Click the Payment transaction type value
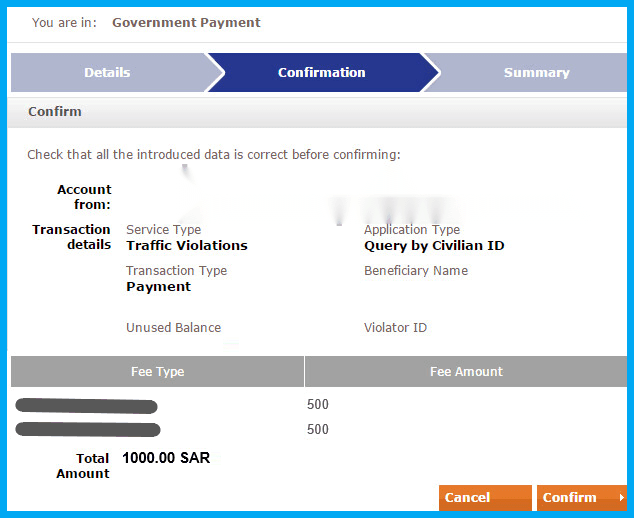634x518 pixels. coord(158,287)
